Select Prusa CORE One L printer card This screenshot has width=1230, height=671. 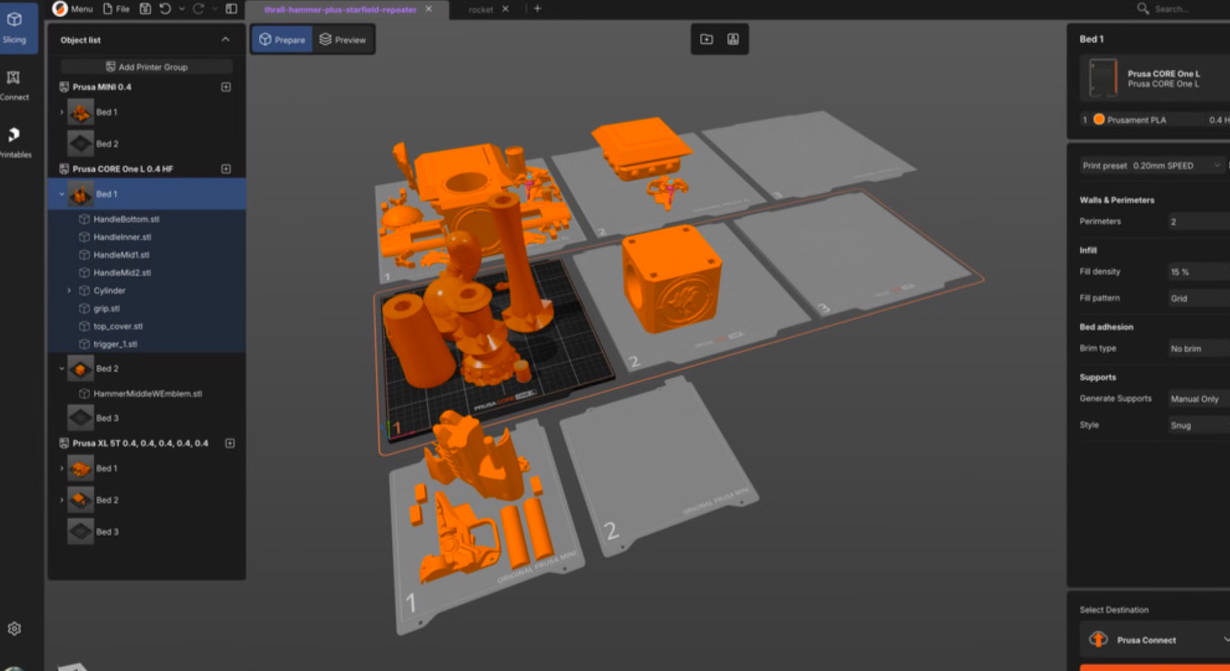[x=1155, y=78]
